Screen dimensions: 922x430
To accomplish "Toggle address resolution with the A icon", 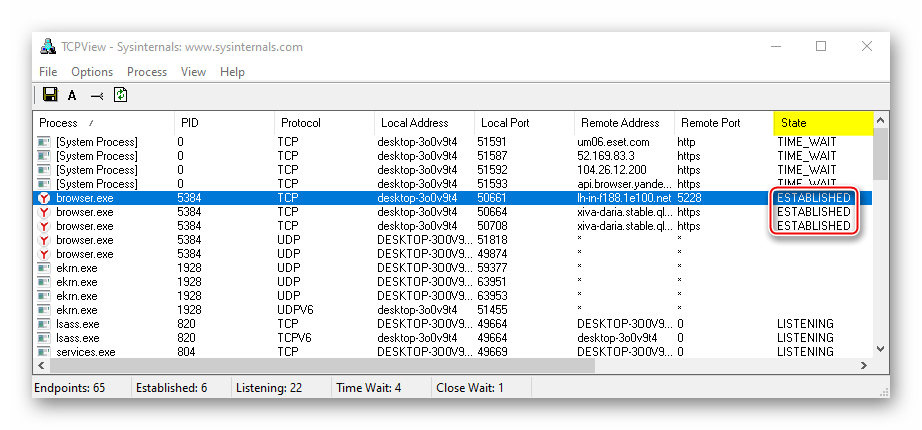I will [x=72, y=95].
